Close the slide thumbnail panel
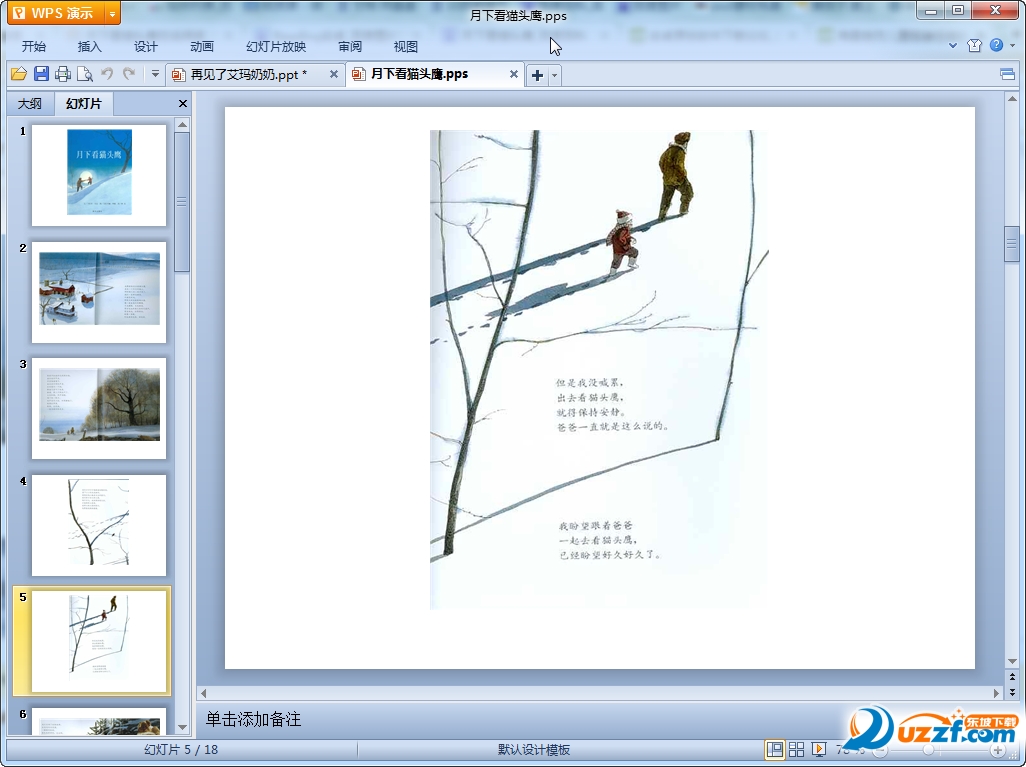 (183, 103)
